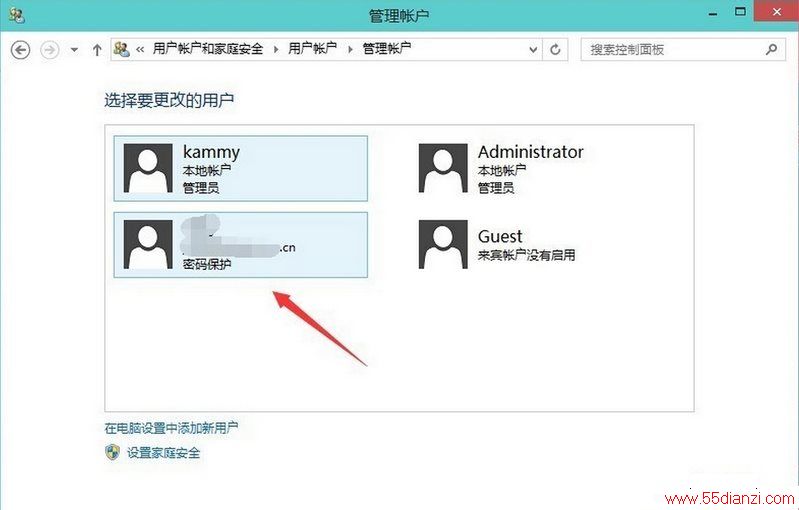Viewport: 799px width, 510px height.
Task: Click the 密码保护 account label
Action: (x=207, y=264)
